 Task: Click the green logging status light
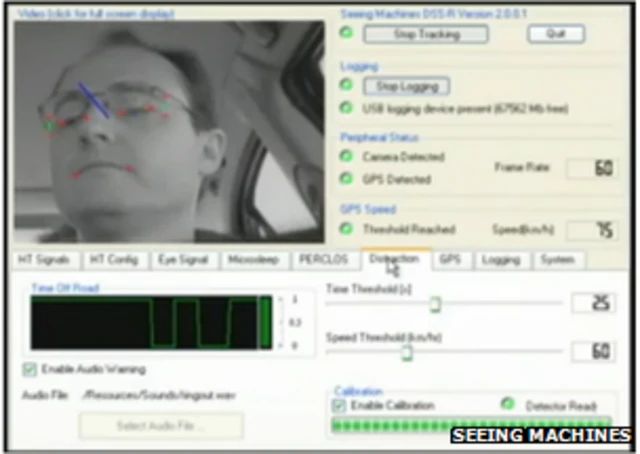(x=346, y=86)
